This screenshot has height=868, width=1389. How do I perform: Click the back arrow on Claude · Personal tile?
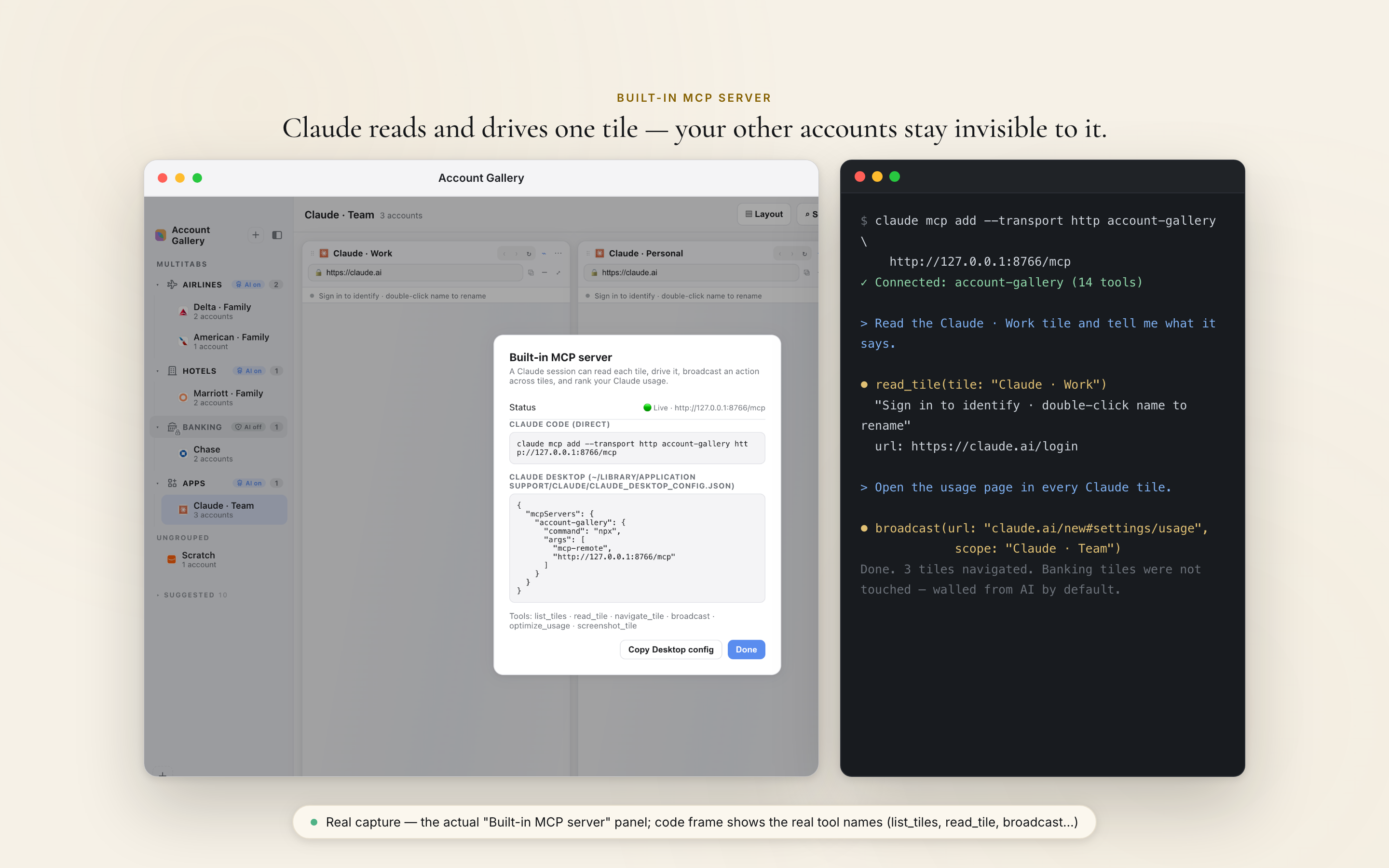[x=780, y=253]
